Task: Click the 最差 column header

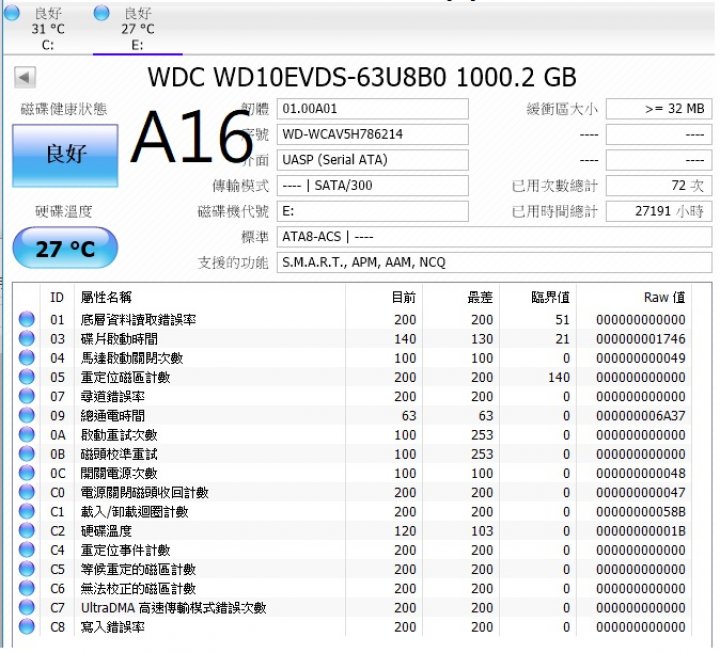Action: click(480, 298)
